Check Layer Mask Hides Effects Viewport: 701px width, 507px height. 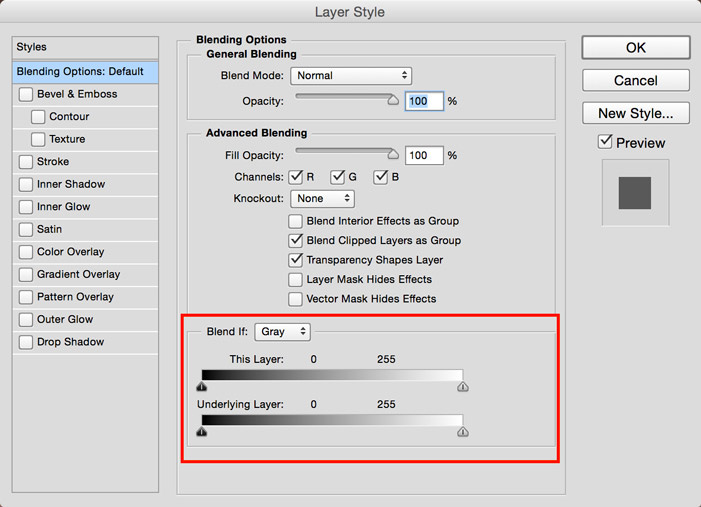click(x=295, y=279)
